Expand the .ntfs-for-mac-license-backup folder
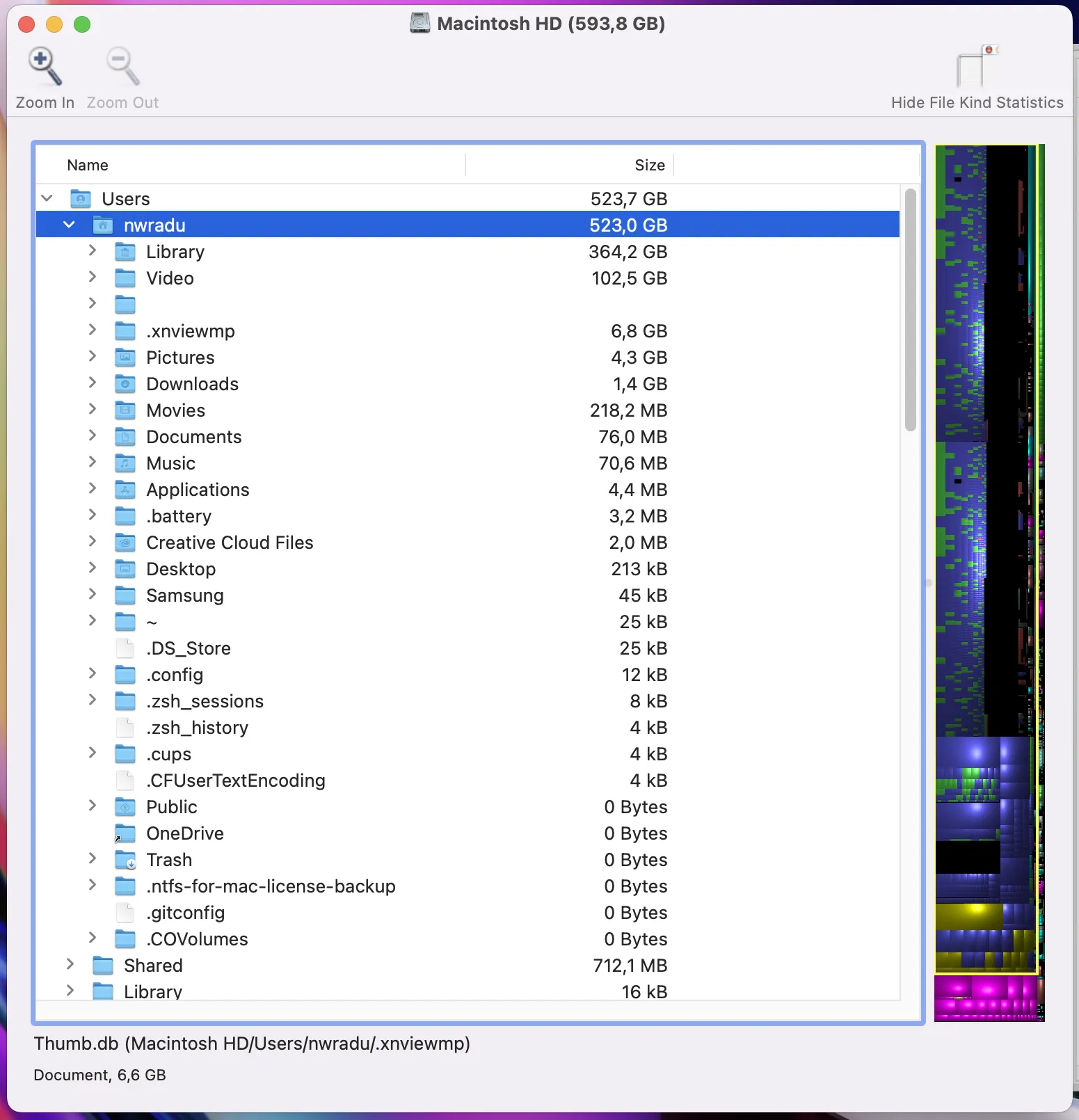 tap(92, 885)
